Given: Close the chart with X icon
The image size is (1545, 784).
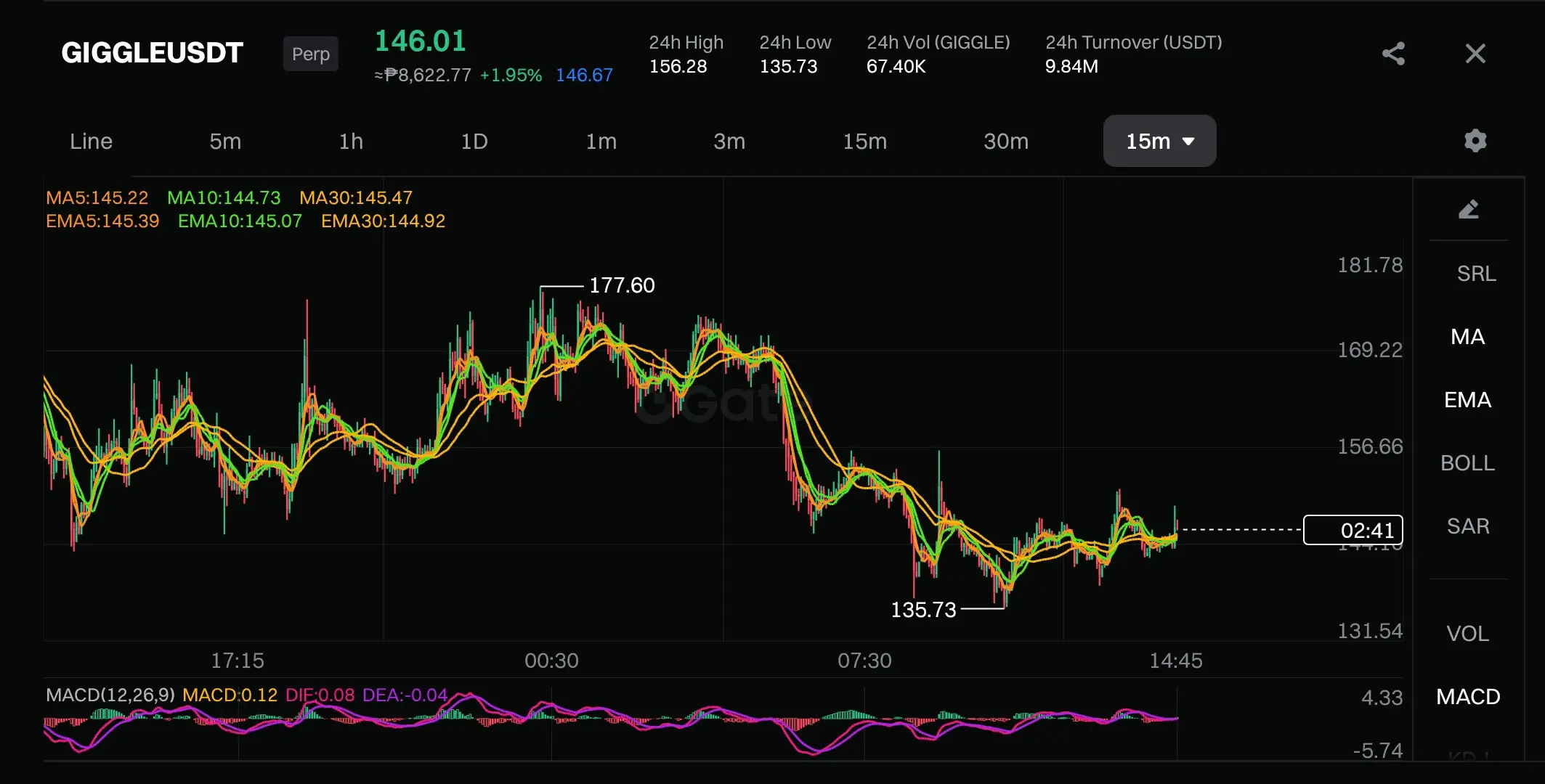Looking at the screenshot, I should [1475, 54].
